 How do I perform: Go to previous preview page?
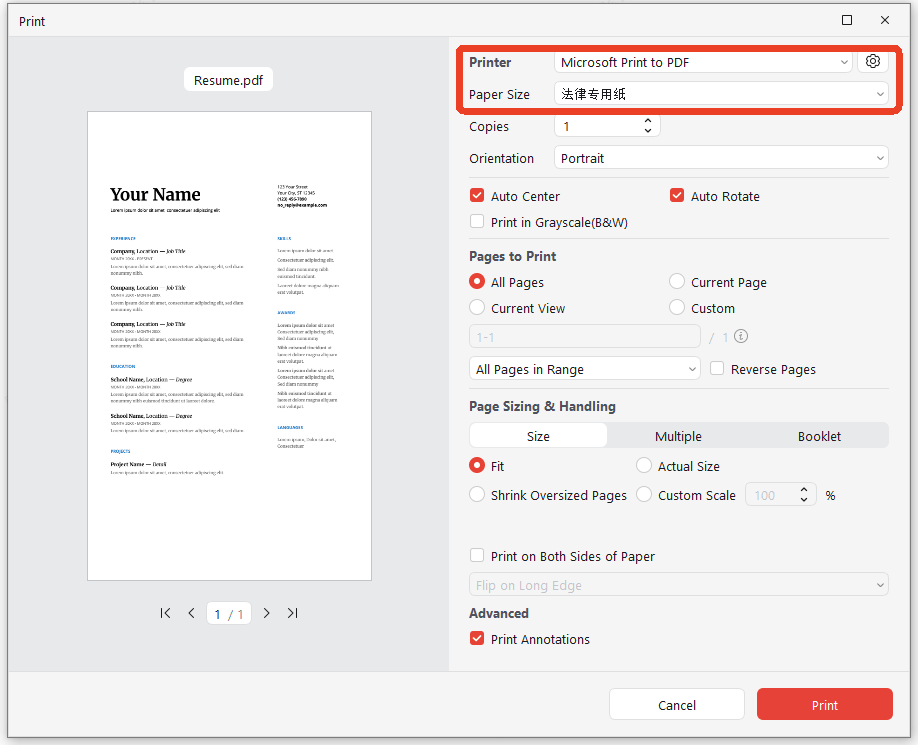tap(191, 613)
